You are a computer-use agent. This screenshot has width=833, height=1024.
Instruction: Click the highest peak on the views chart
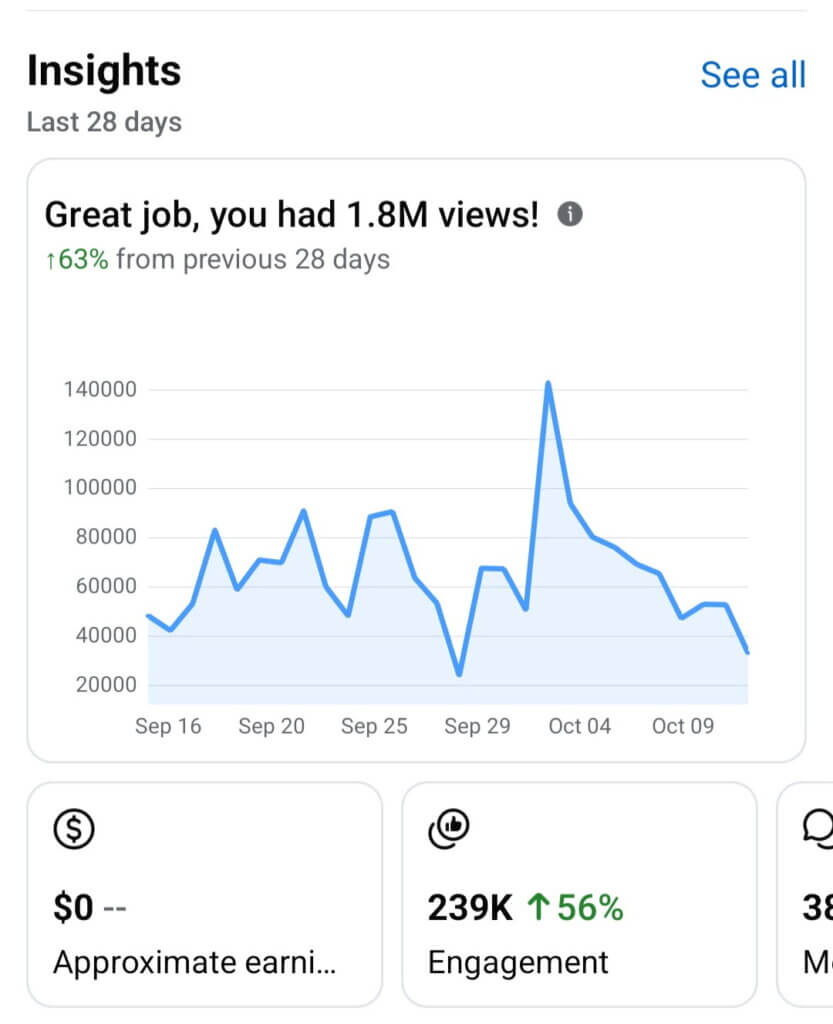coord(548,383)
